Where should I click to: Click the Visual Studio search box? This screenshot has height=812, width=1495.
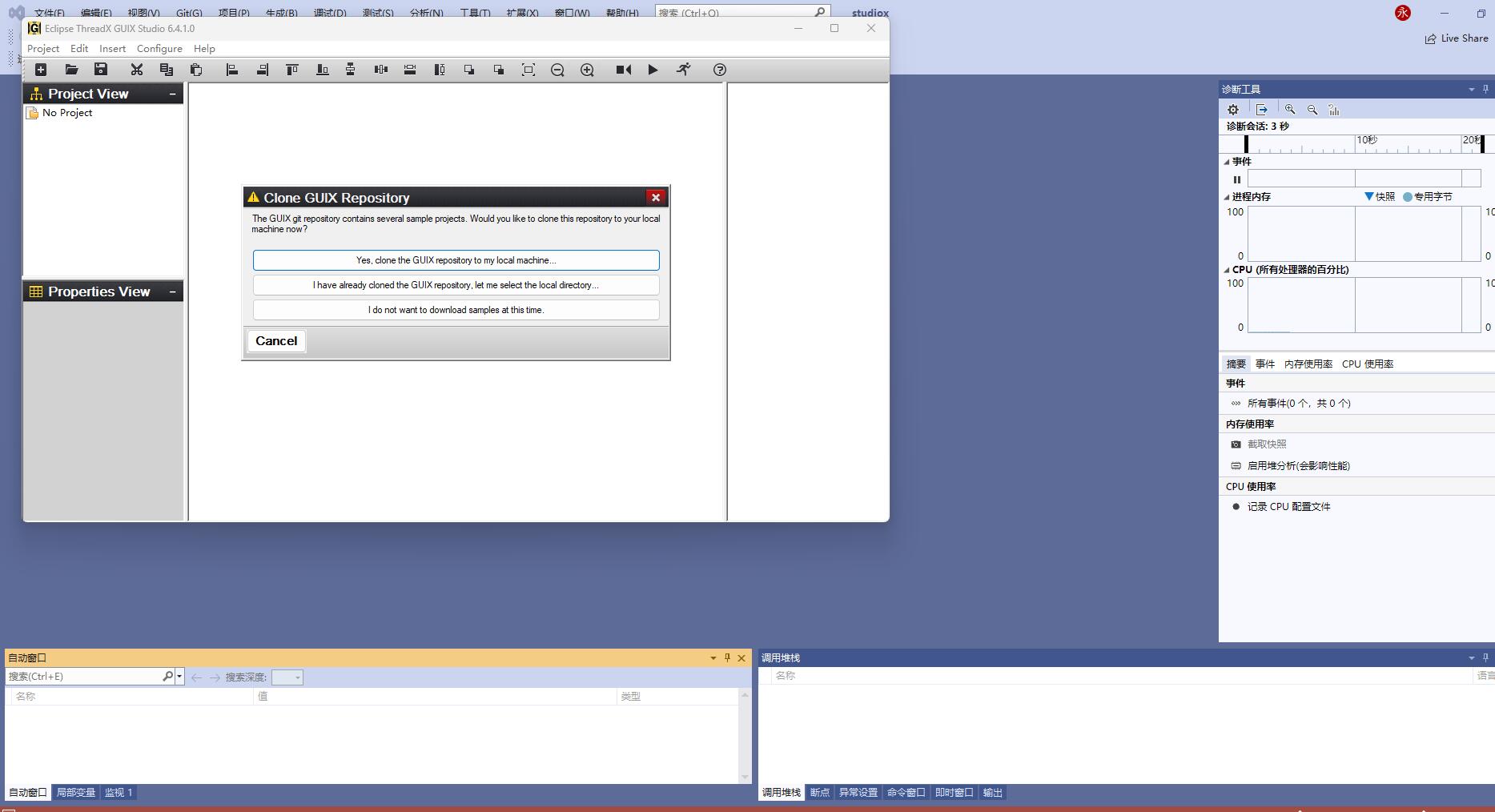pos(742,12)
